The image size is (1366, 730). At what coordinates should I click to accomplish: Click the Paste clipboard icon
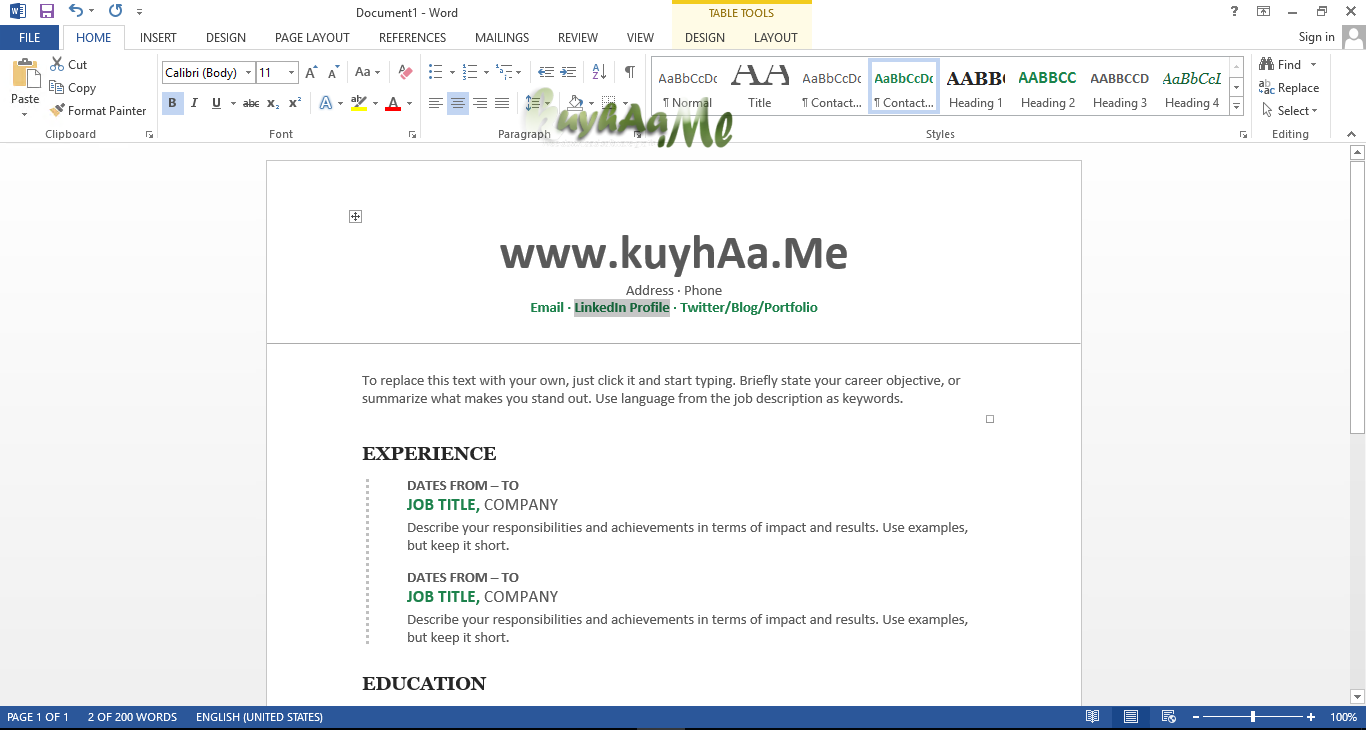click(25, 76)
